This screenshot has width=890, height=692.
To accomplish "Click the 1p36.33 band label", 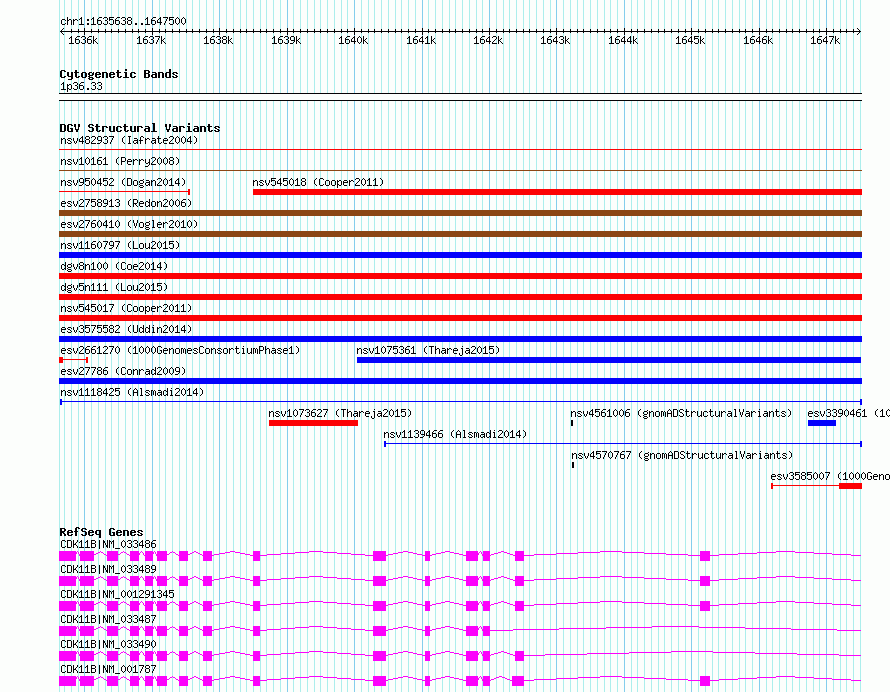I will tap(81, 86).
